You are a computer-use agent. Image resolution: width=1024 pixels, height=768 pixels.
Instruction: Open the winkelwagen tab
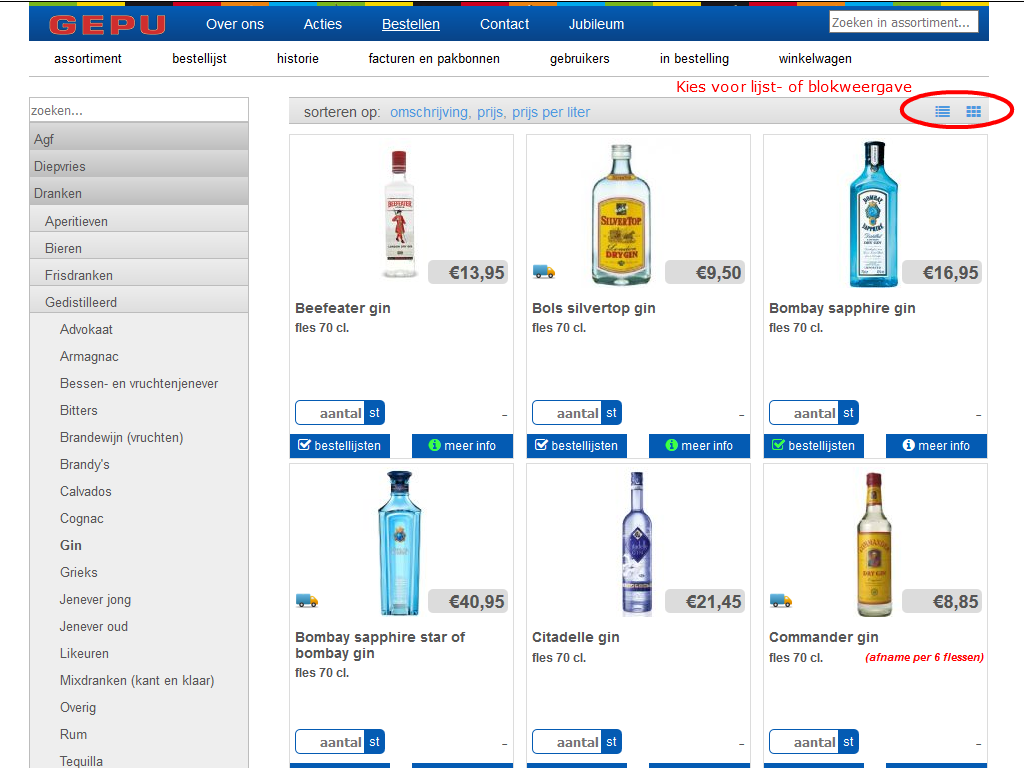(815, 59)
